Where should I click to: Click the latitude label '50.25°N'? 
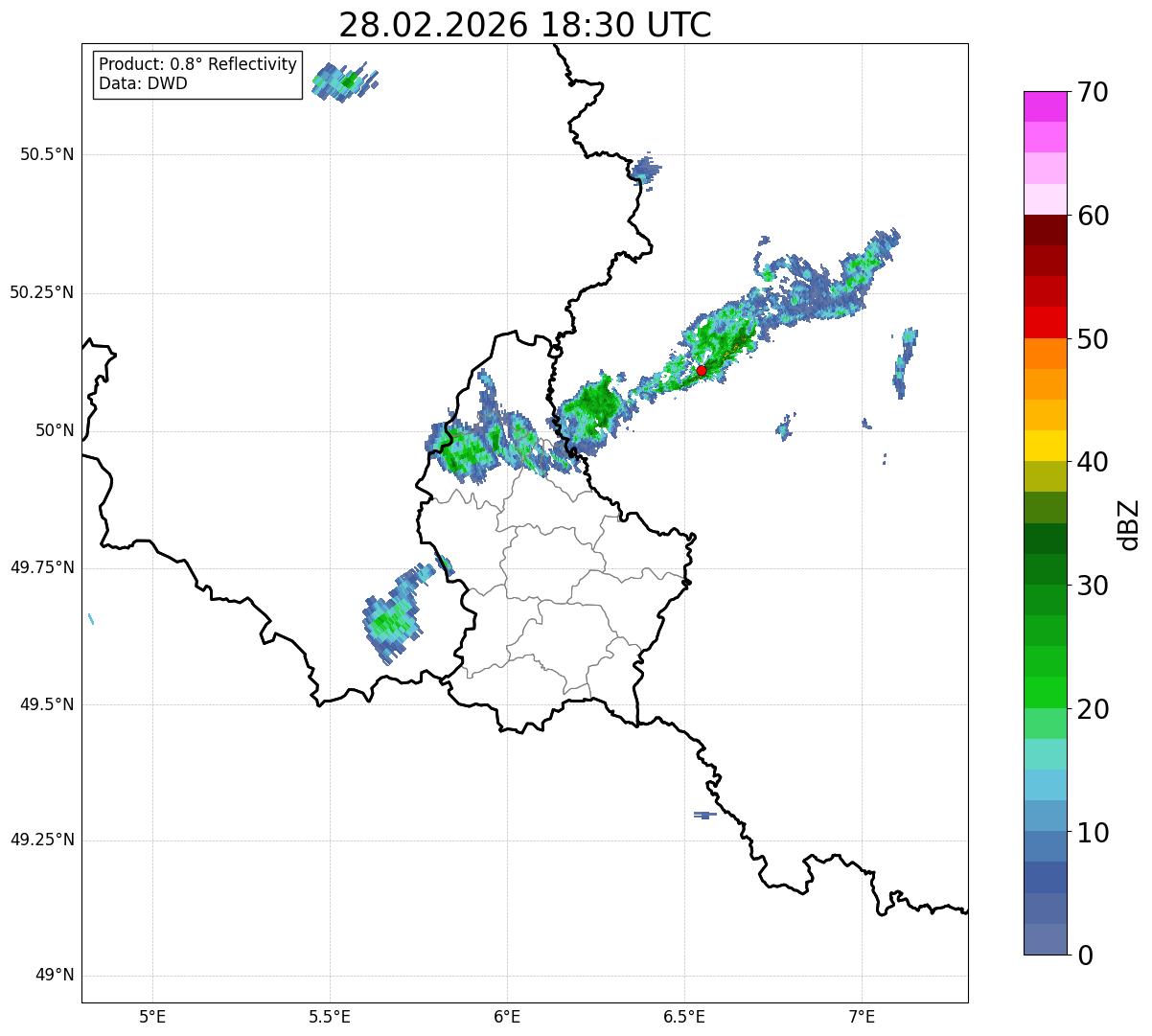[42, 292]
